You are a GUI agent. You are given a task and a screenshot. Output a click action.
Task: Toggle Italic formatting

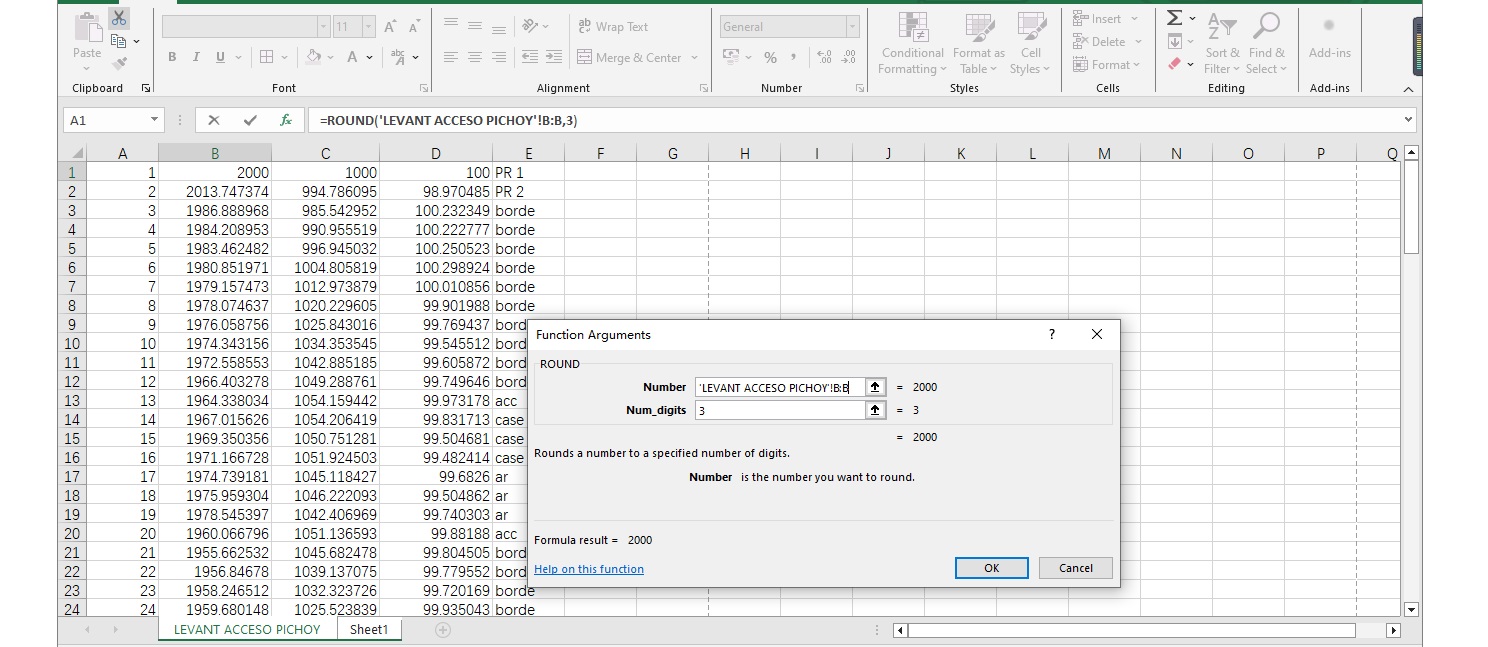[x=196, y=58]
